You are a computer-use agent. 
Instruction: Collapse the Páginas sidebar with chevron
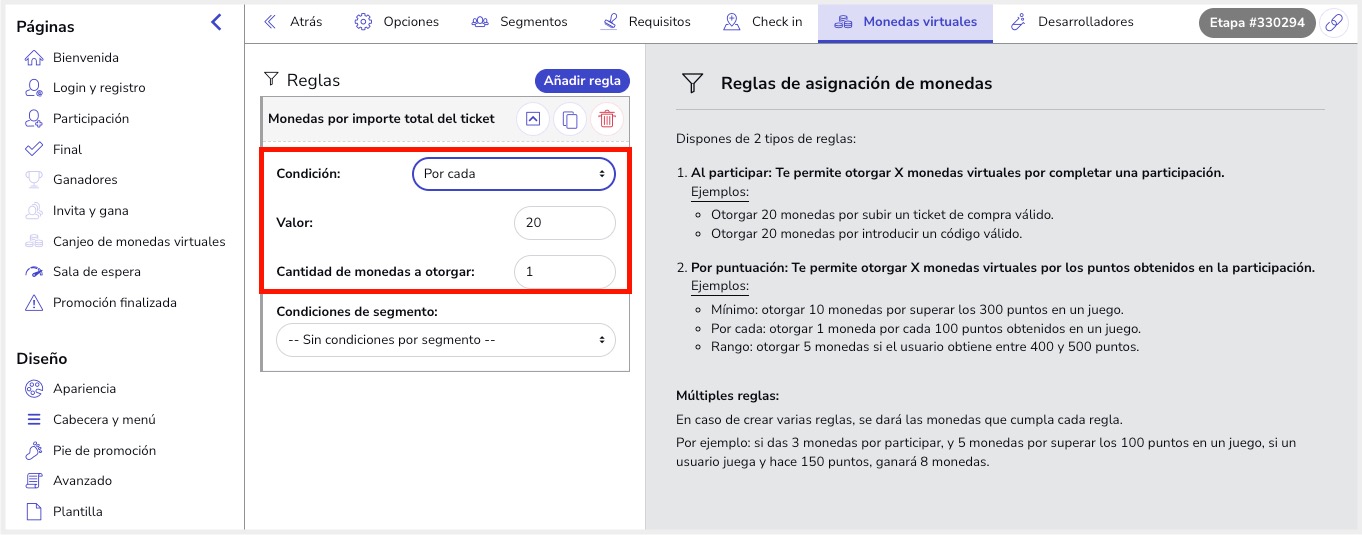[x=216, y=22]
